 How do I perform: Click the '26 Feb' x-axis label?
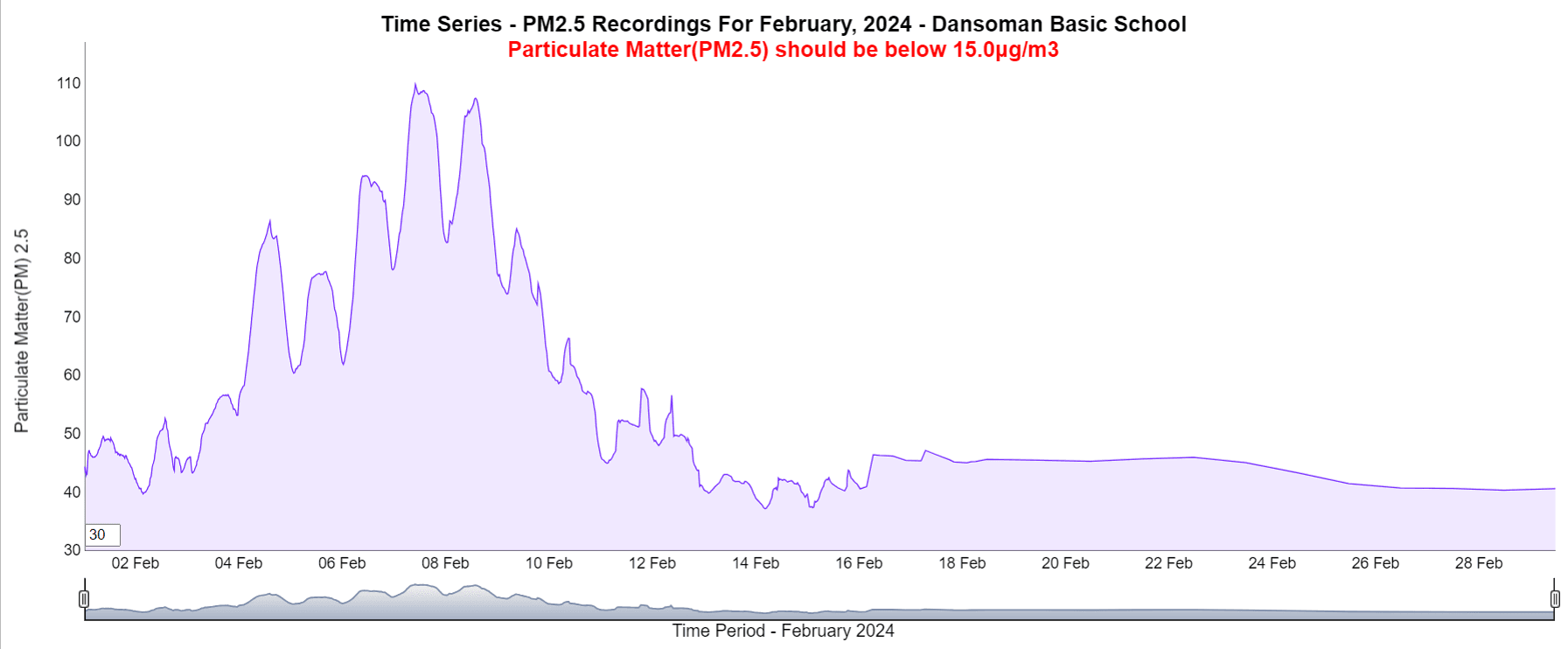click(x=1376, y=563)
